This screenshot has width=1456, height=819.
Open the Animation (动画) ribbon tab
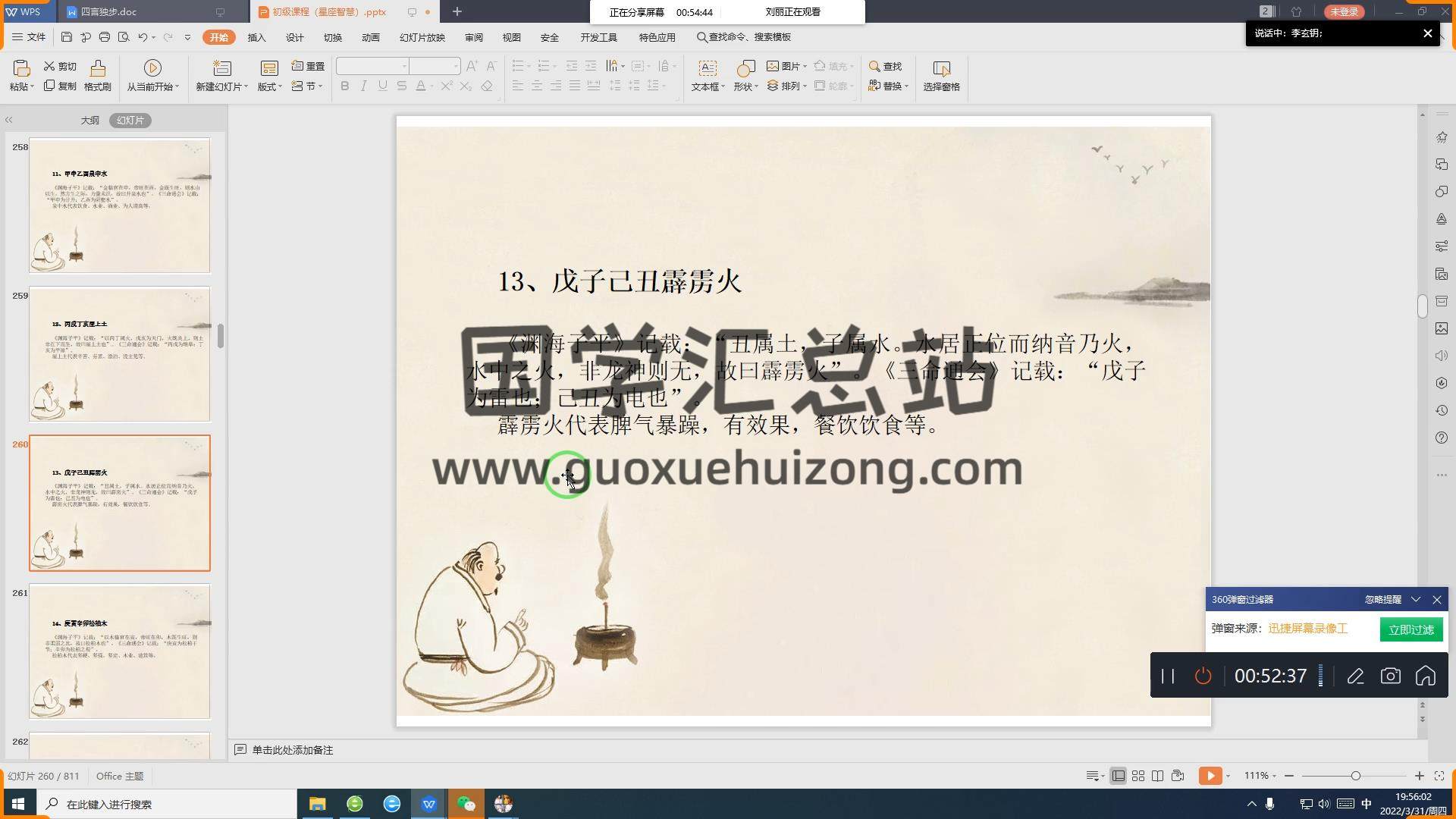[370, 37]
